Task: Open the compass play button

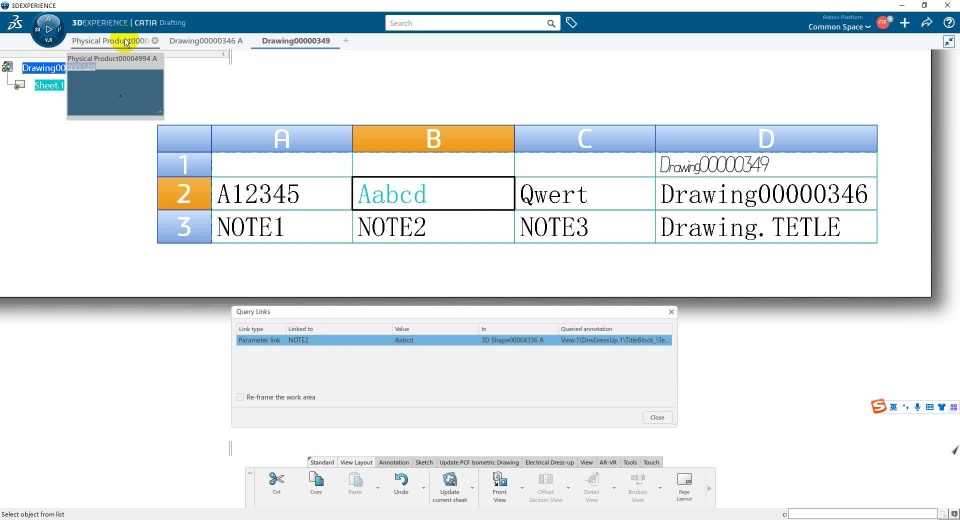Action: pyautogui.click(x=48, y=29)
